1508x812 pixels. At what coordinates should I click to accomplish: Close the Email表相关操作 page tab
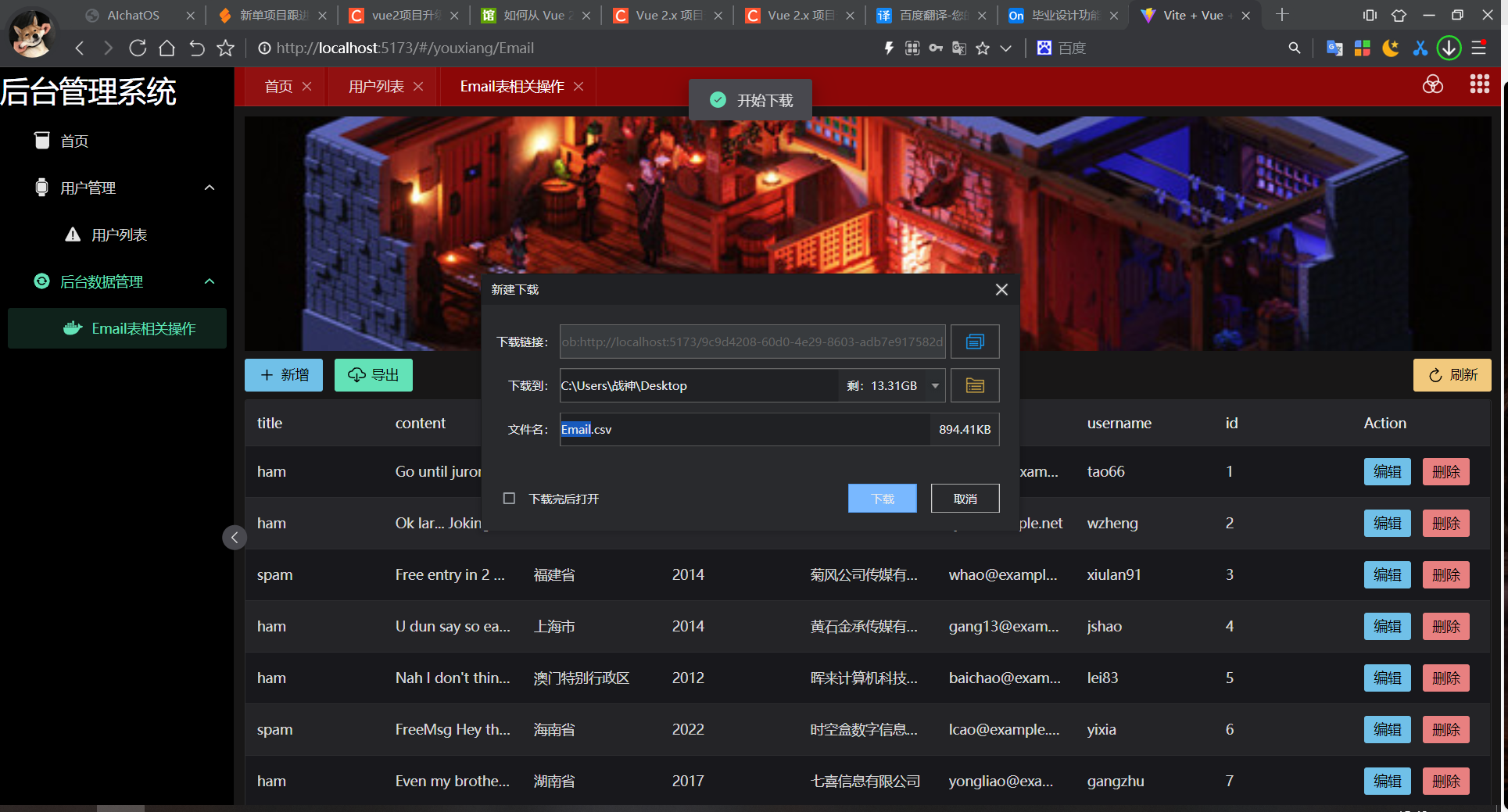click(578, 87)
